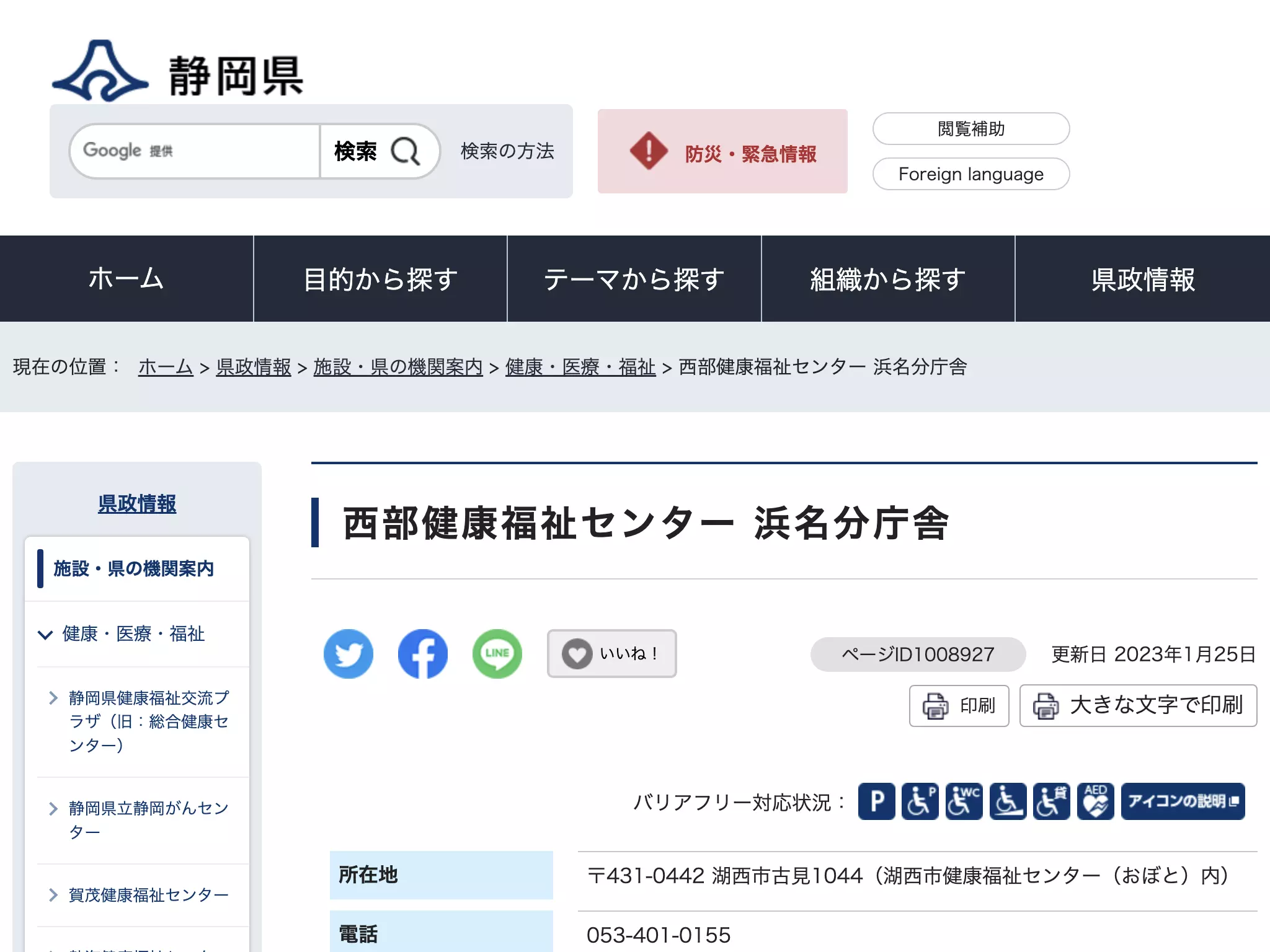Share page on Facebook icon

(x=423, y=654)
